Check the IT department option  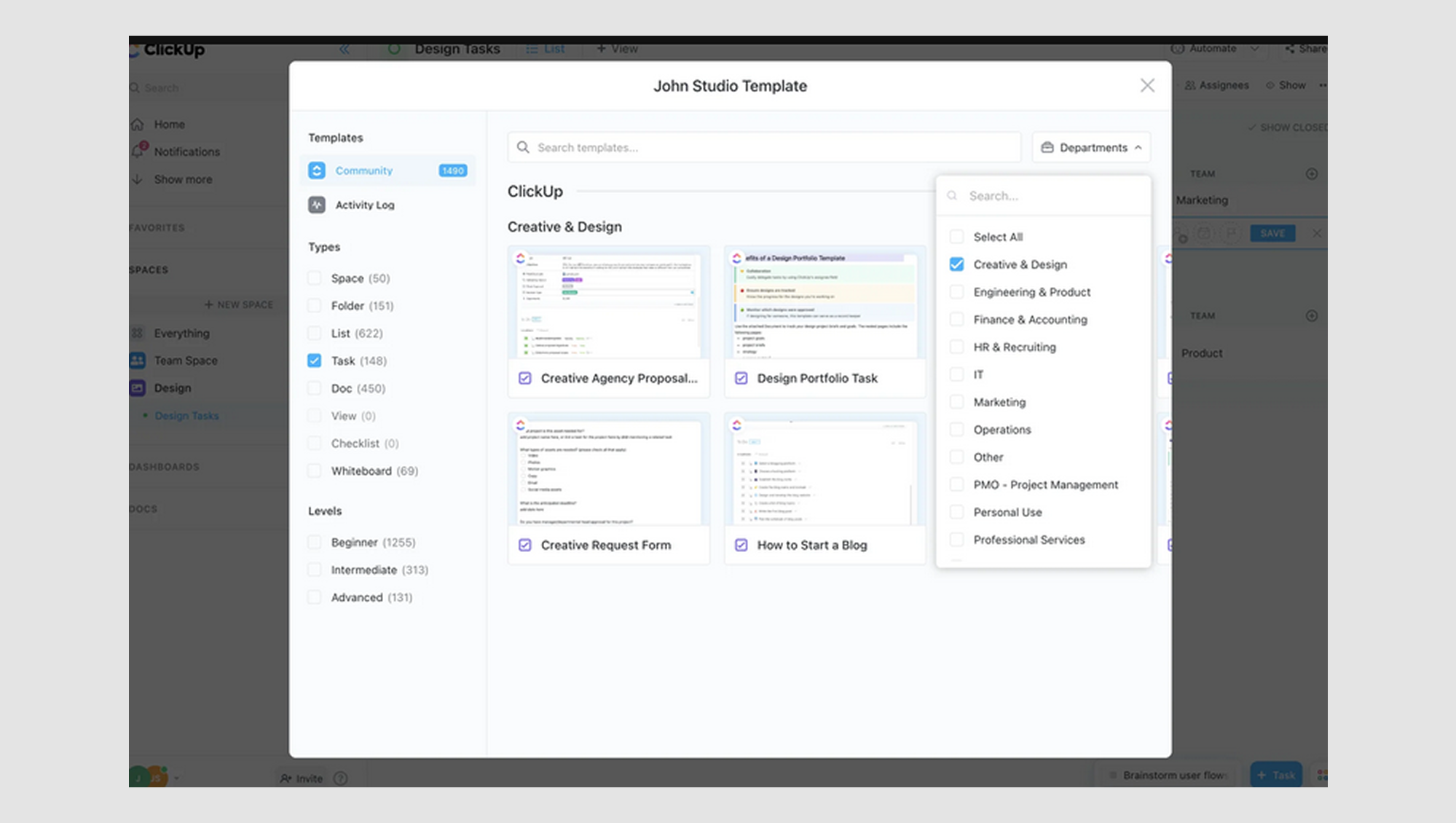point(956,374)
